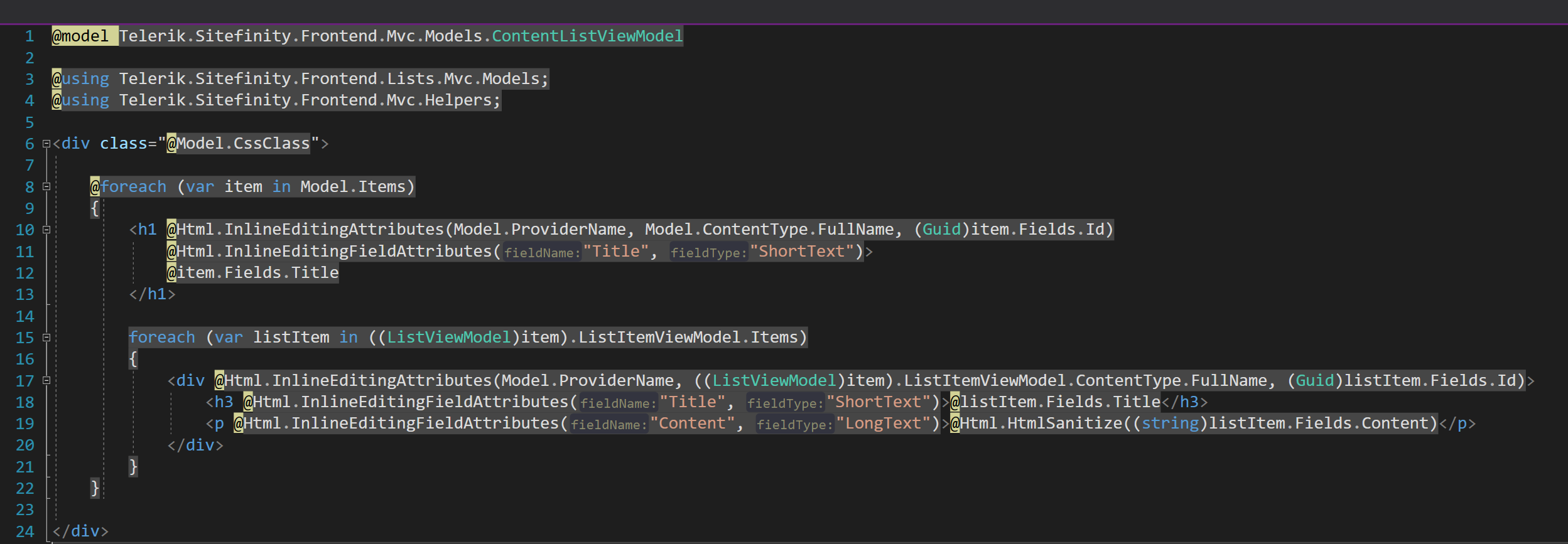Click 'Html.HtmlSanitize' on line 19
1568x544 pixels.
tap(1041, 424)
